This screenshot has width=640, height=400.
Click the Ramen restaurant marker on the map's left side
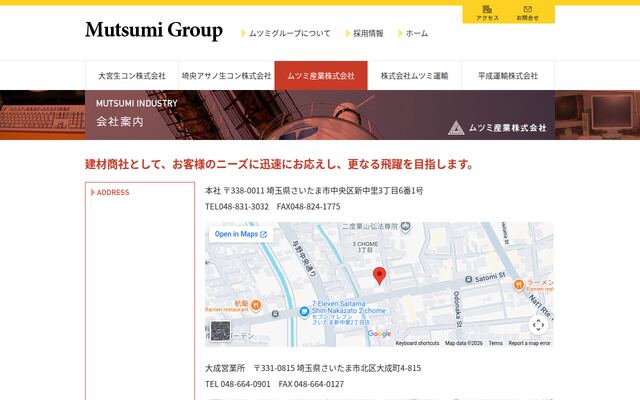pos(256,305)
